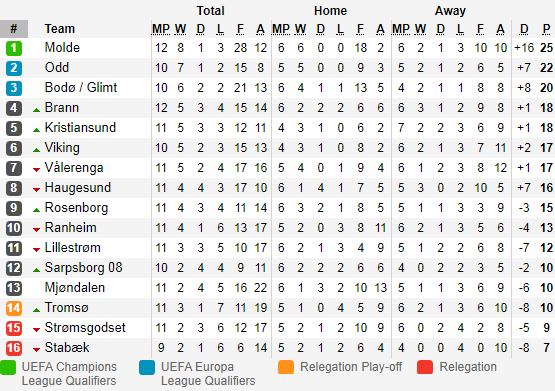Sort by the # rank column header
This screenshot has width=555, height=391.
[14, 29]
